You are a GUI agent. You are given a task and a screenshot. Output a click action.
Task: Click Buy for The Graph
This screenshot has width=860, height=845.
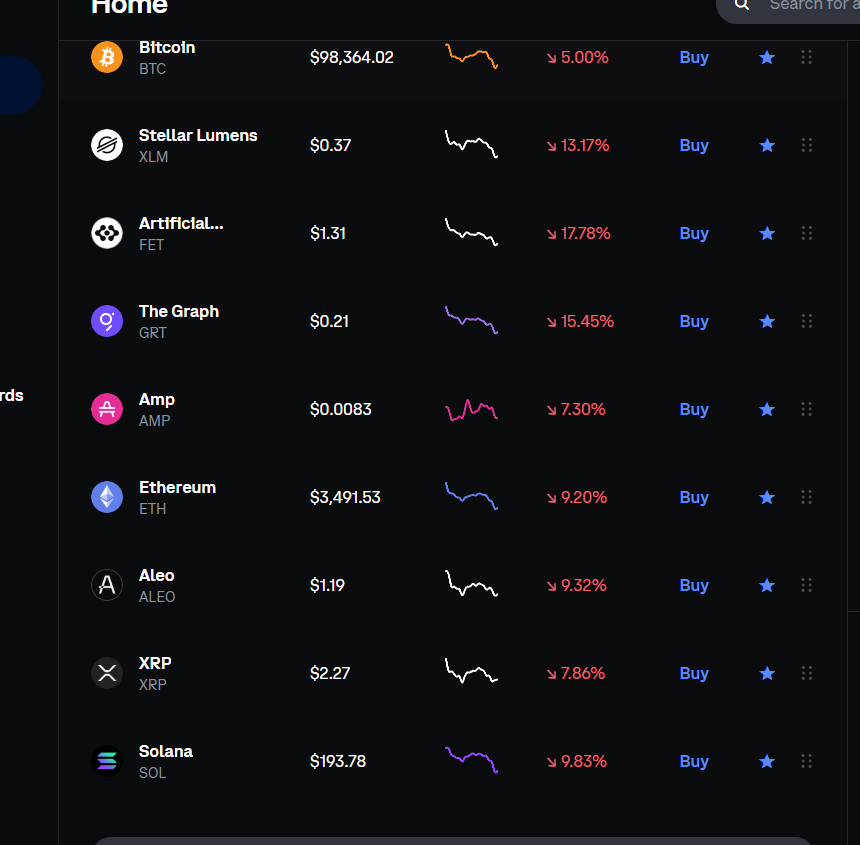694,322
